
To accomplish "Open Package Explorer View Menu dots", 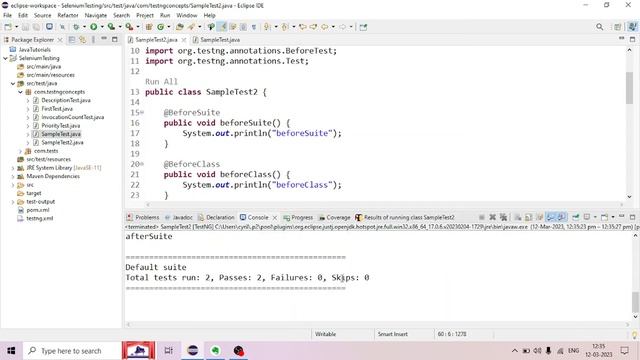I will pyautogui.click(x=93, y=40).
